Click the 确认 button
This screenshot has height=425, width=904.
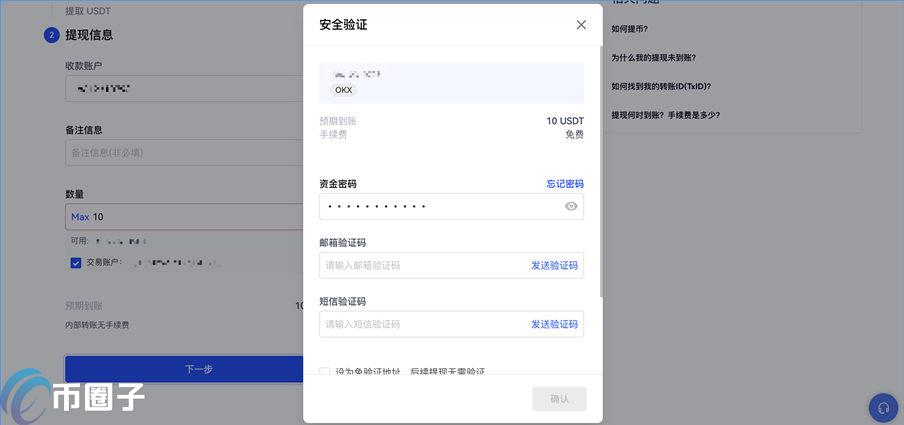(559, 398)
